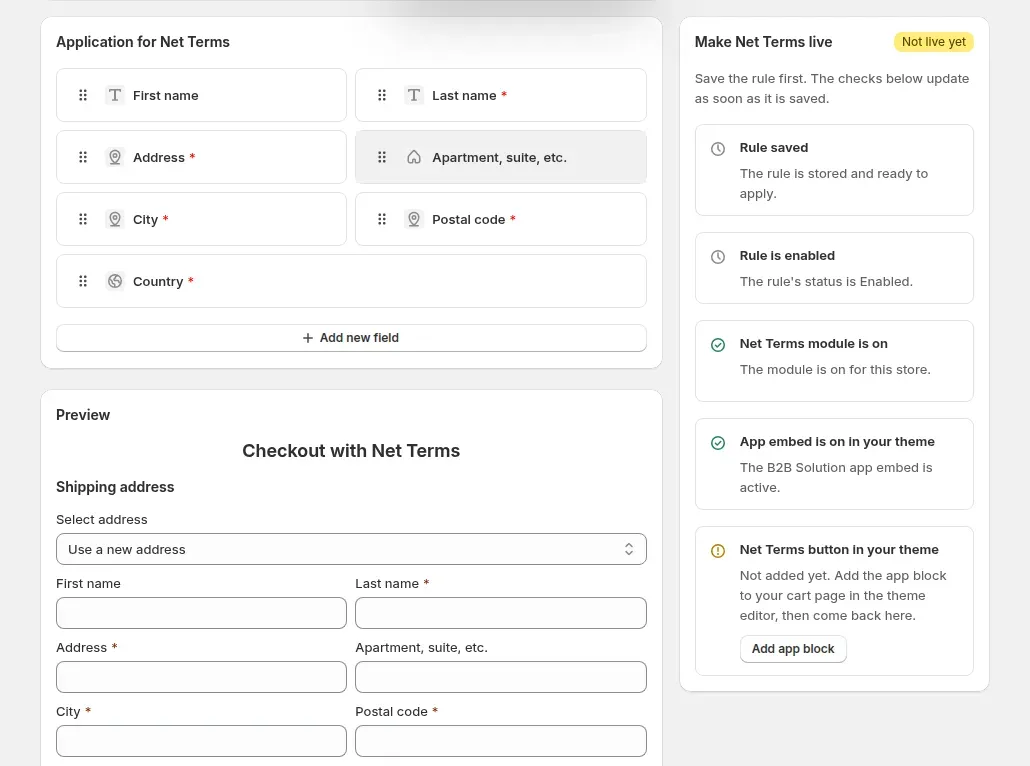Click the Application for Net Terms title
This screenshot has height=766, width=1030.
(143, 42)
